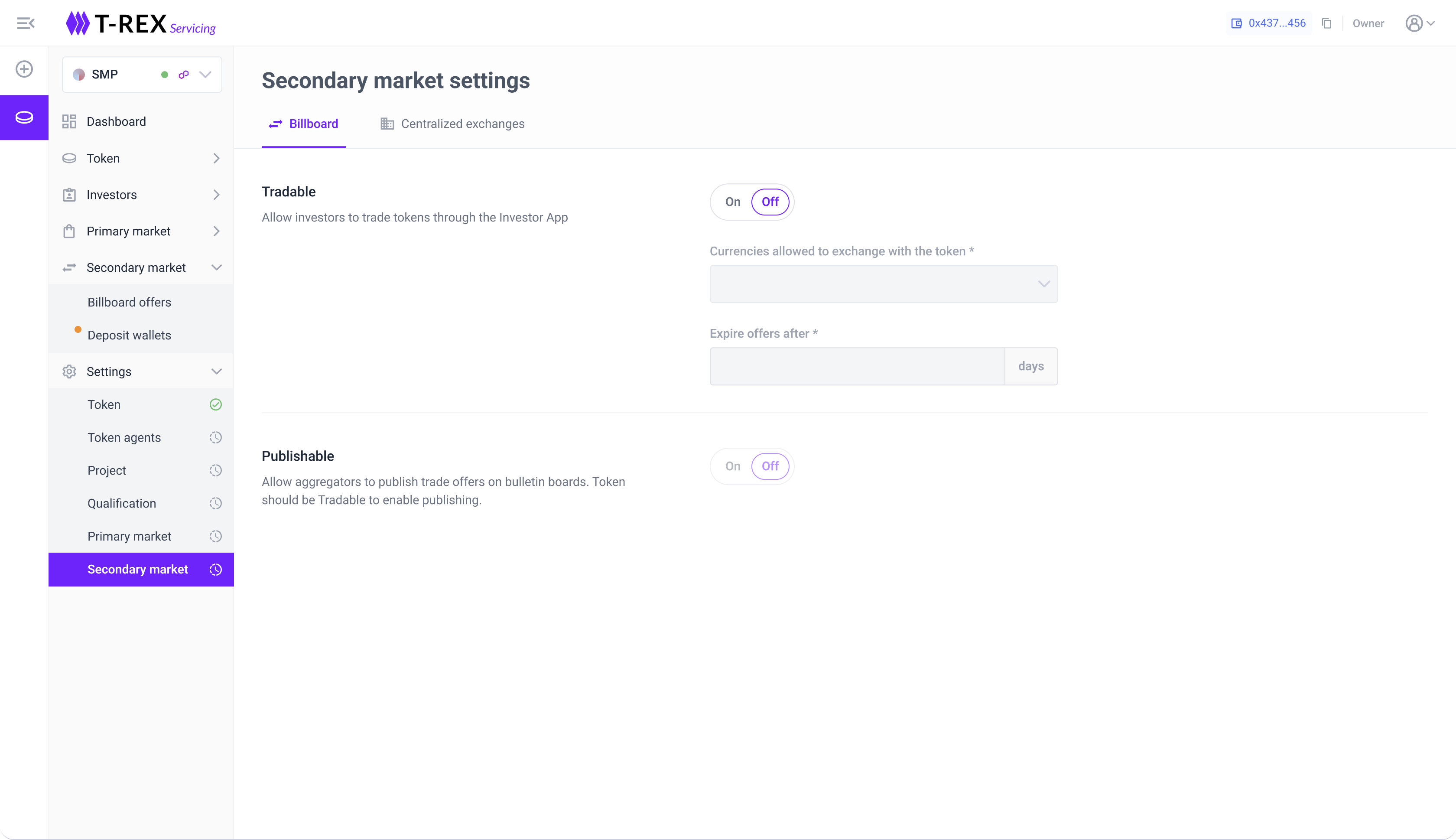
Task: Open the allowed currencies dropdown
Action: (x=884, y=284)
